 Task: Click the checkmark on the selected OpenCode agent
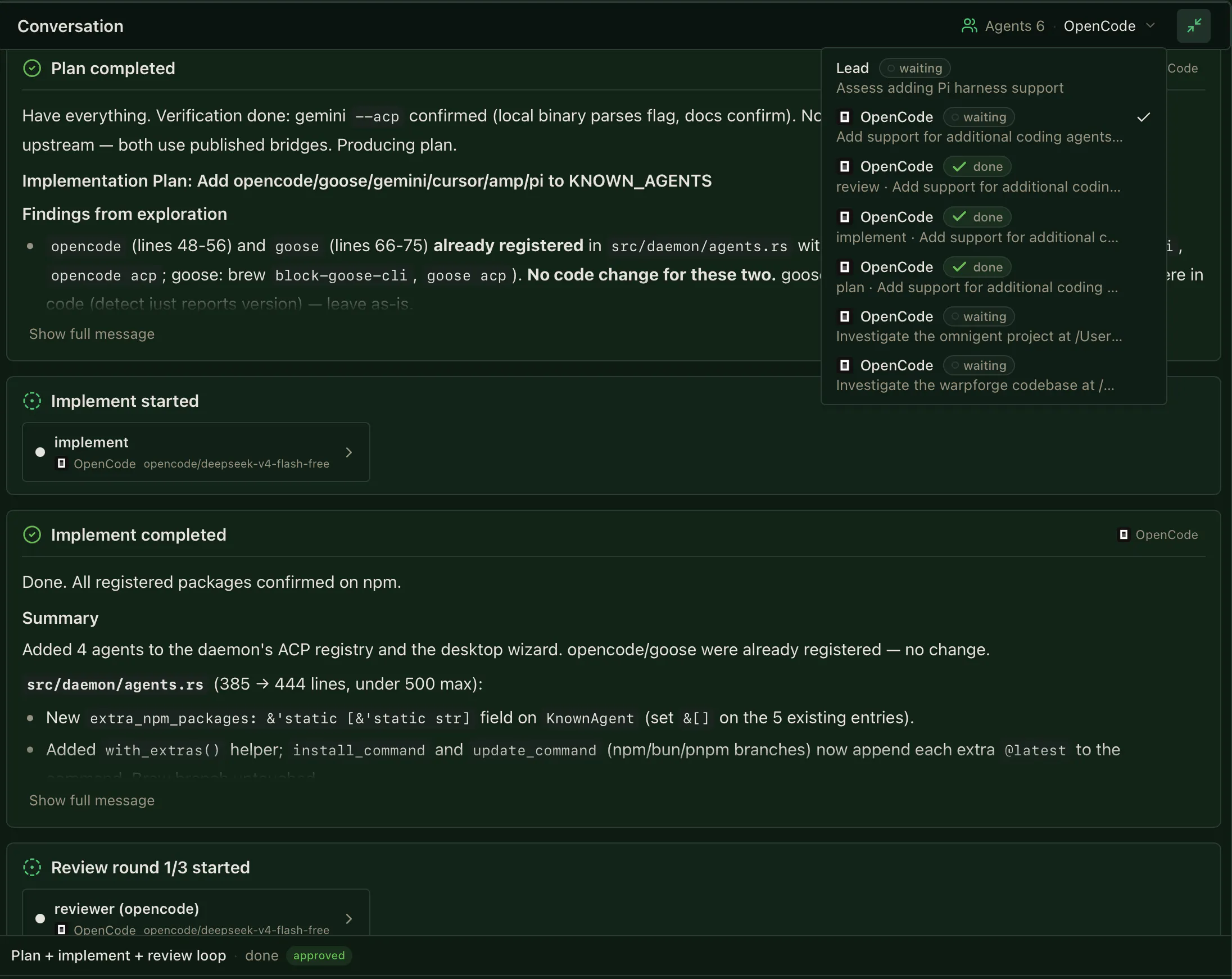pyautogui.click(x=1143, y=117)
